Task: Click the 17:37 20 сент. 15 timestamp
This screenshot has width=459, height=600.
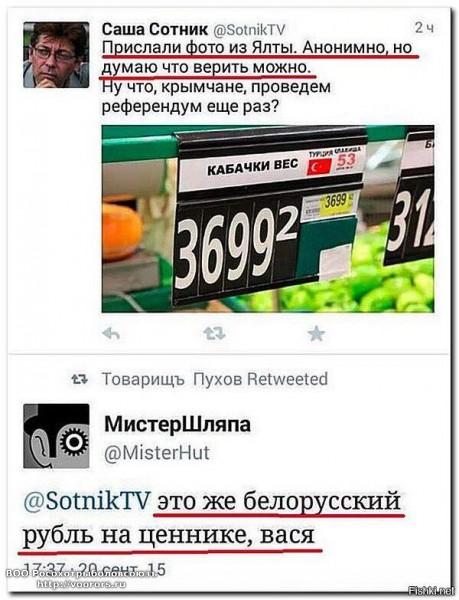Action: 94,569
